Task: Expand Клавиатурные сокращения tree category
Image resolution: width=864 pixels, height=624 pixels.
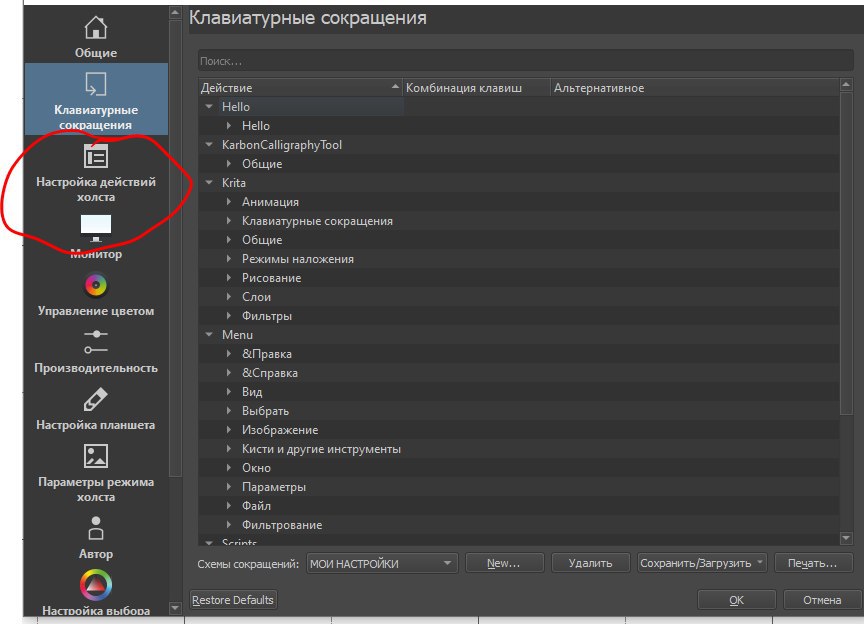Action: click(x=229, y=220)
